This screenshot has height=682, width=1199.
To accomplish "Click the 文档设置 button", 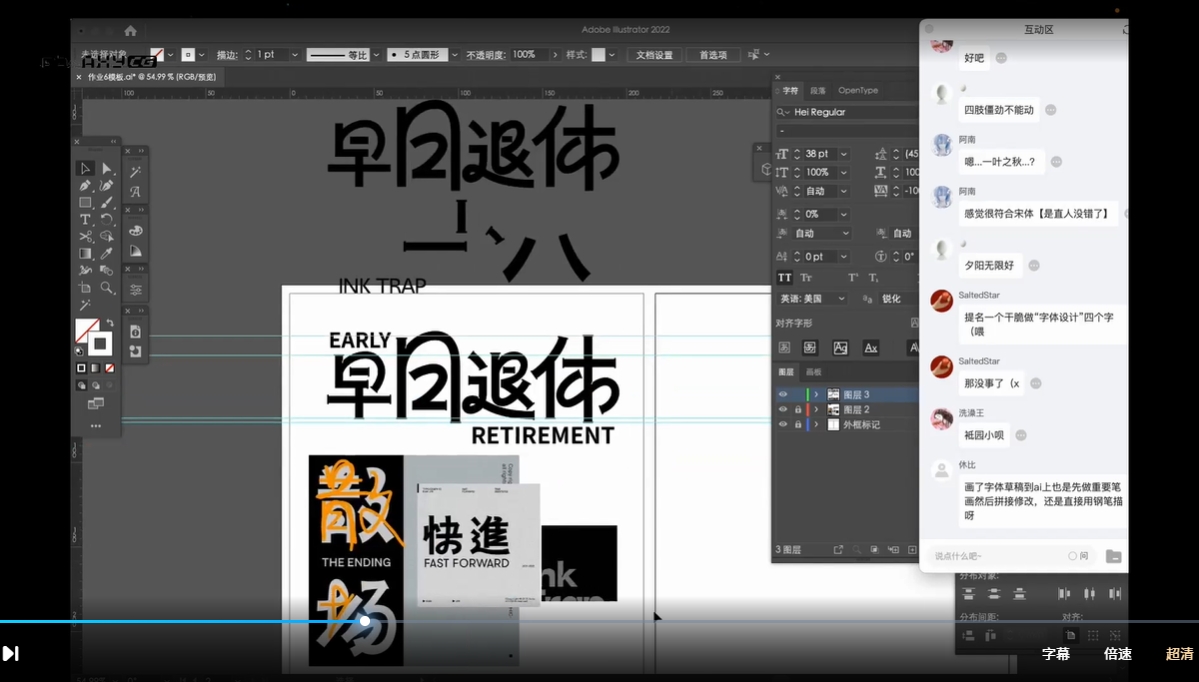I will [654, 55].
